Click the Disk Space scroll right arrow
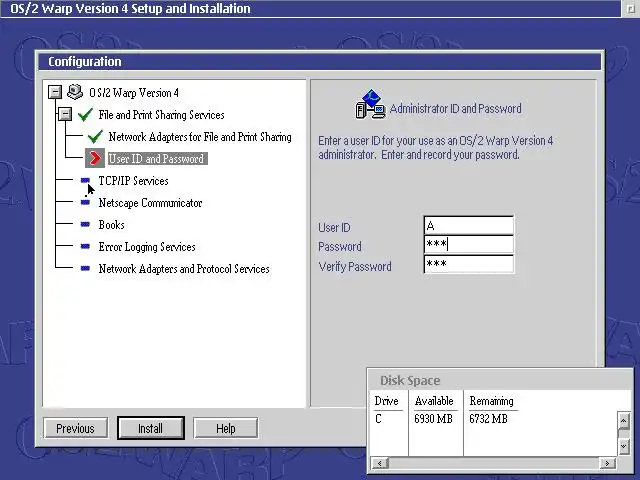640x480 pixels. (x=607, y=463)
